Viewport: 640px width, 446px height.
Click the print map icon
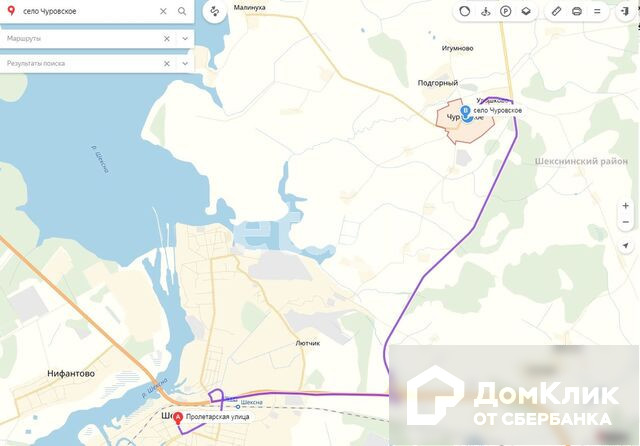(577, 11)
